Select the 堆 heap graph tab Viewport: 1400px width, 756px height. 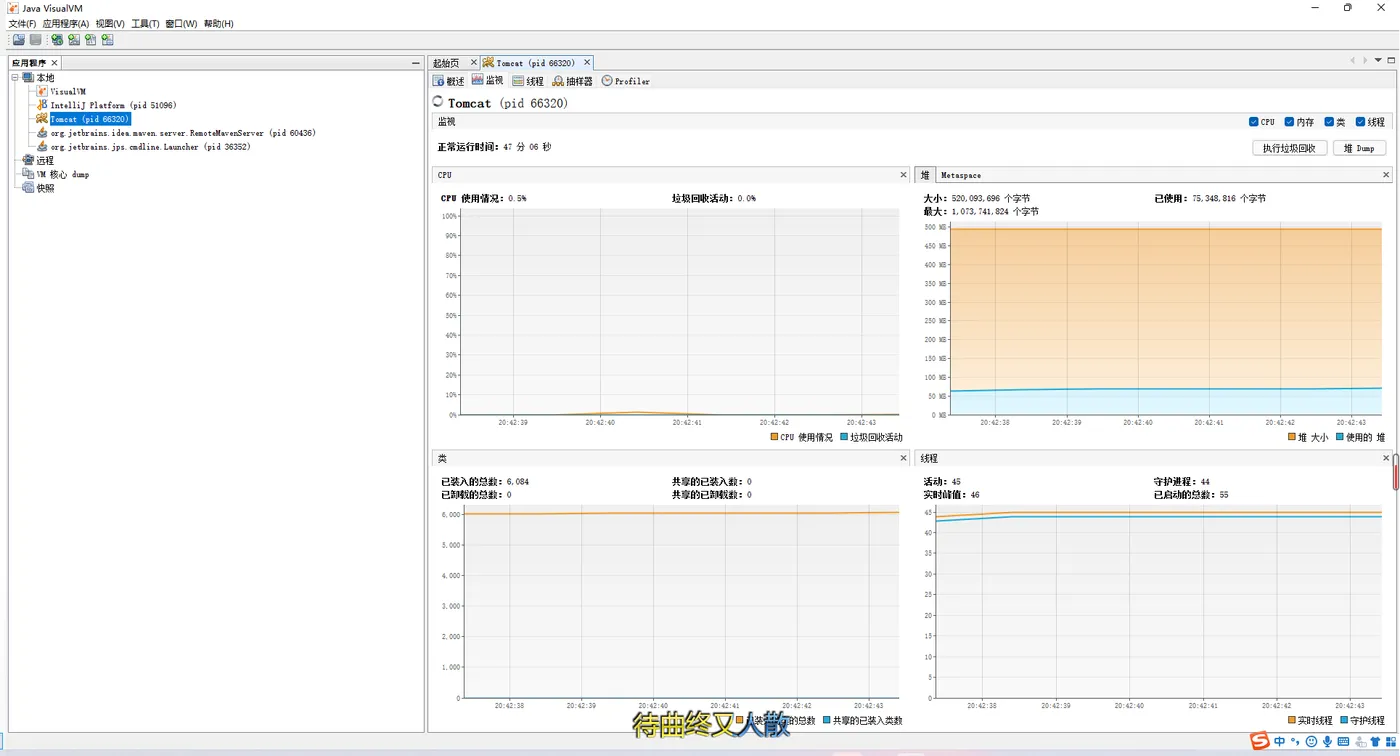[x=925, y=175]
